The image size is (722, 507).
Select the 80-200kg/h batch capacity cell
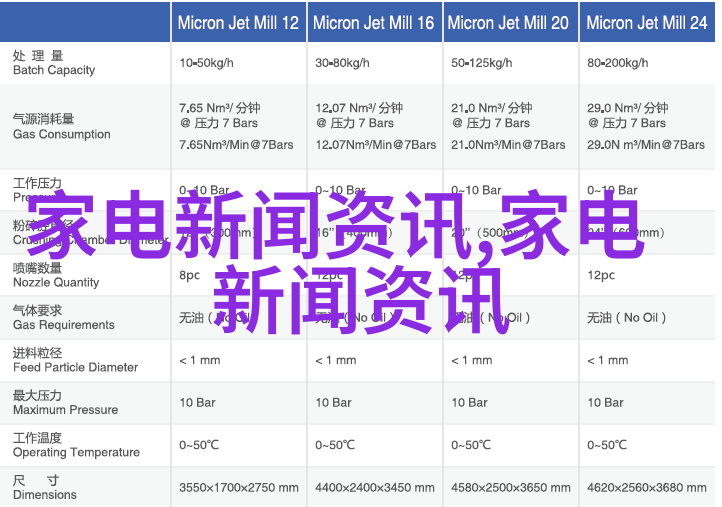coord(620,63)
